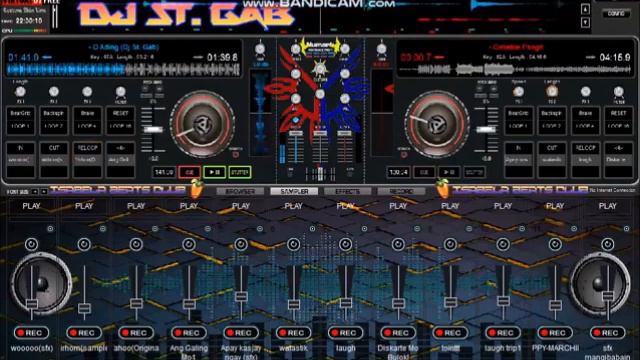This screenshot has width=640, height=360.
Task: Click loop-mode icon above sfx mangibabain sample
Action: tap(607, 244)
